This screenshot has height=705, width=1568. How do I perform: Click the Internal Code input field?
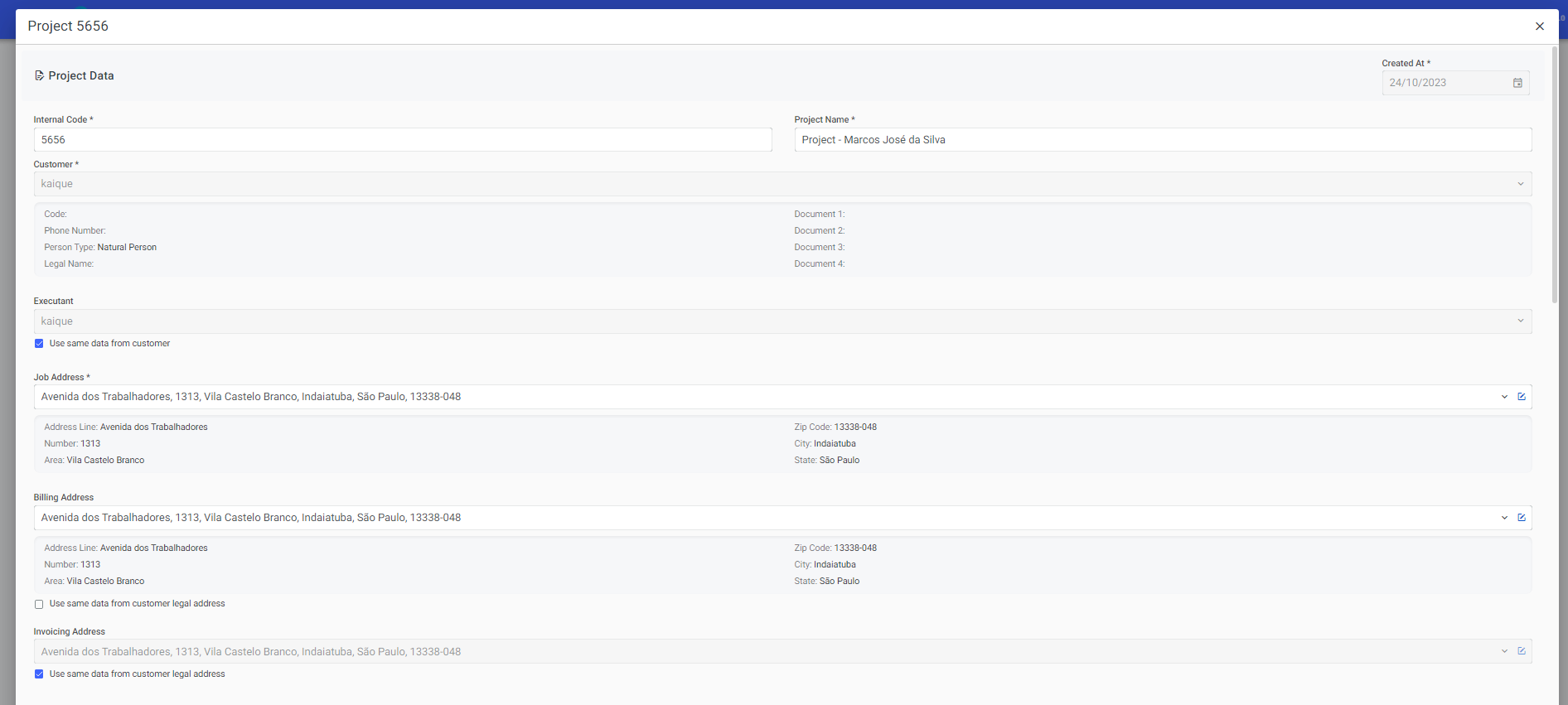pyautogui.click(x=402, y=140)
